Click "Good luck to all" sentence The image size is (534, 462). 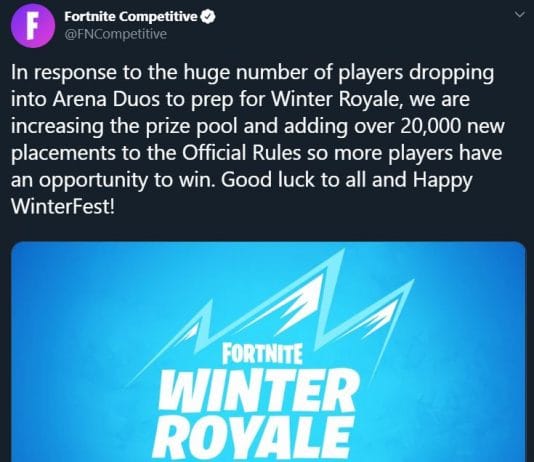[x=294, y=179]
